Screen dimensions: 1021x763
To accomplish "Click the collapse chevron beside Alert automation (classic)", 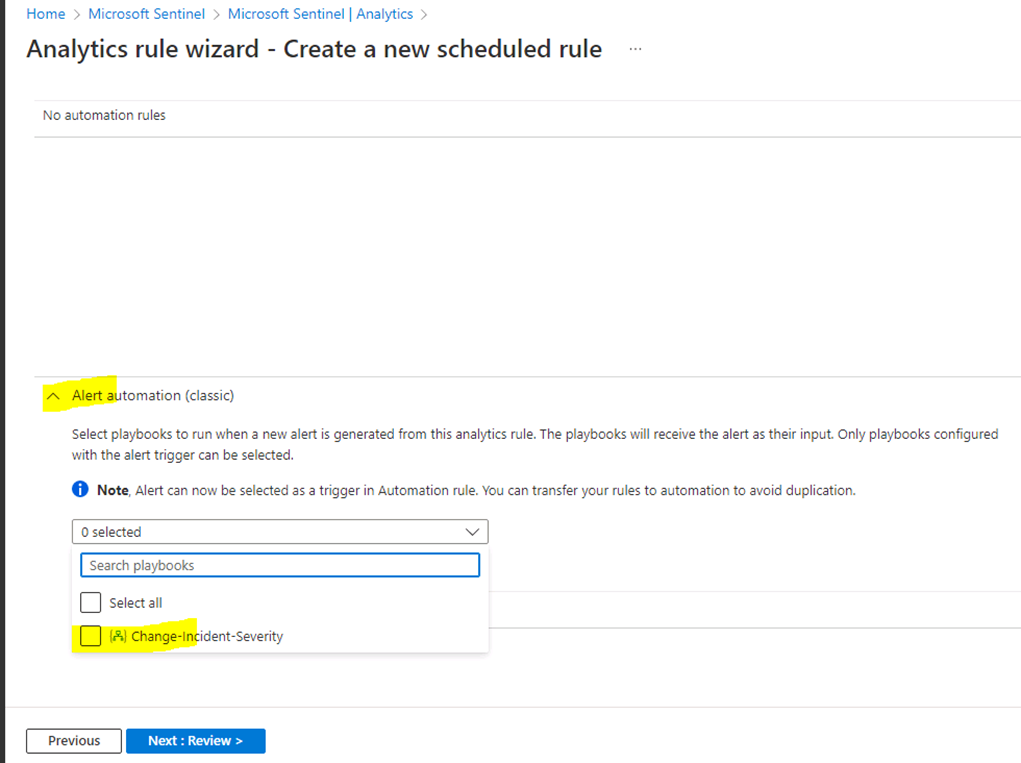I will click(x=52, y=395).
